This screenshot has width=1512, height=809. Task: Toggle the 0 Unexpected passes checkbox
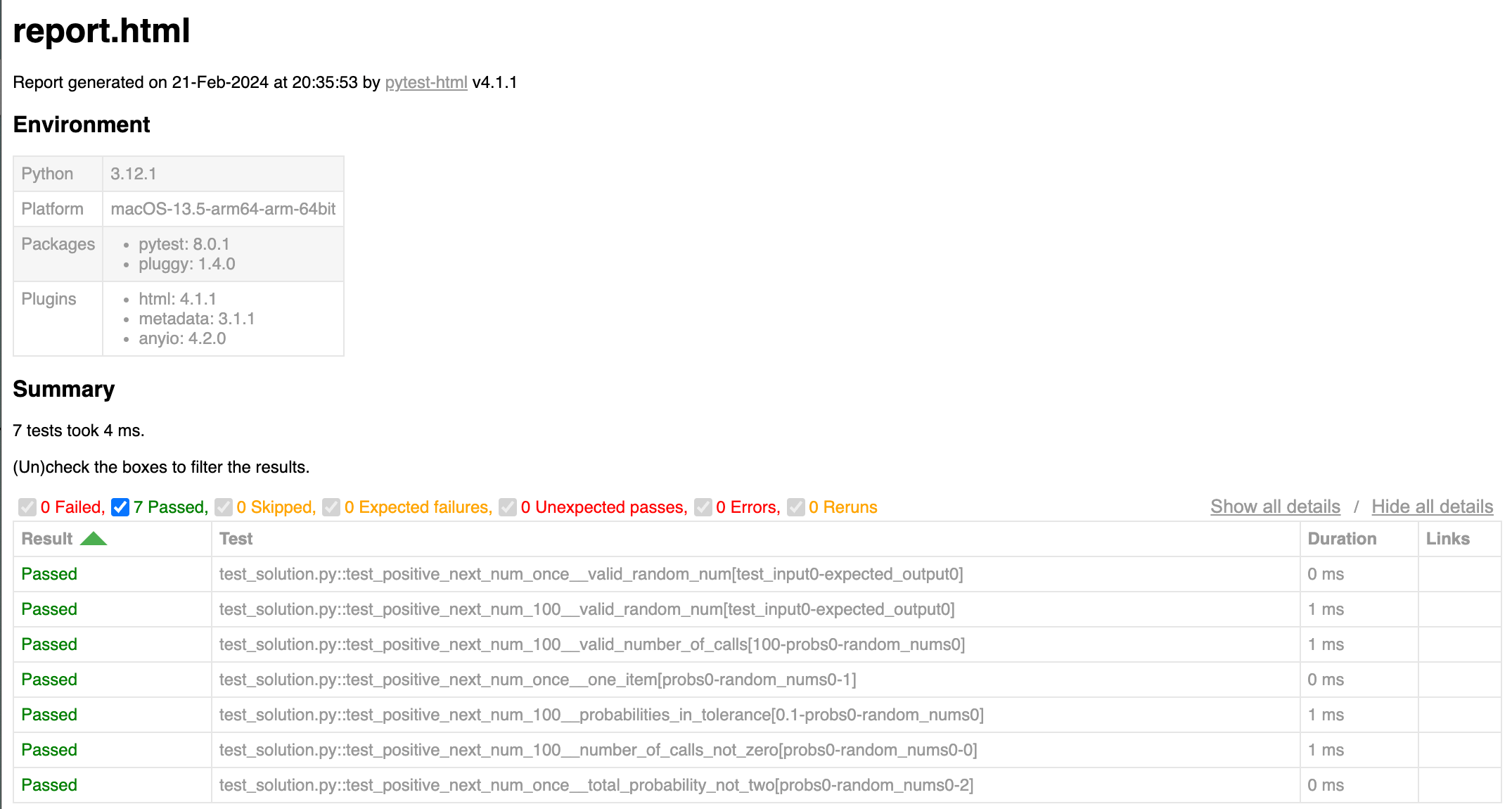[x=508, y=507]
